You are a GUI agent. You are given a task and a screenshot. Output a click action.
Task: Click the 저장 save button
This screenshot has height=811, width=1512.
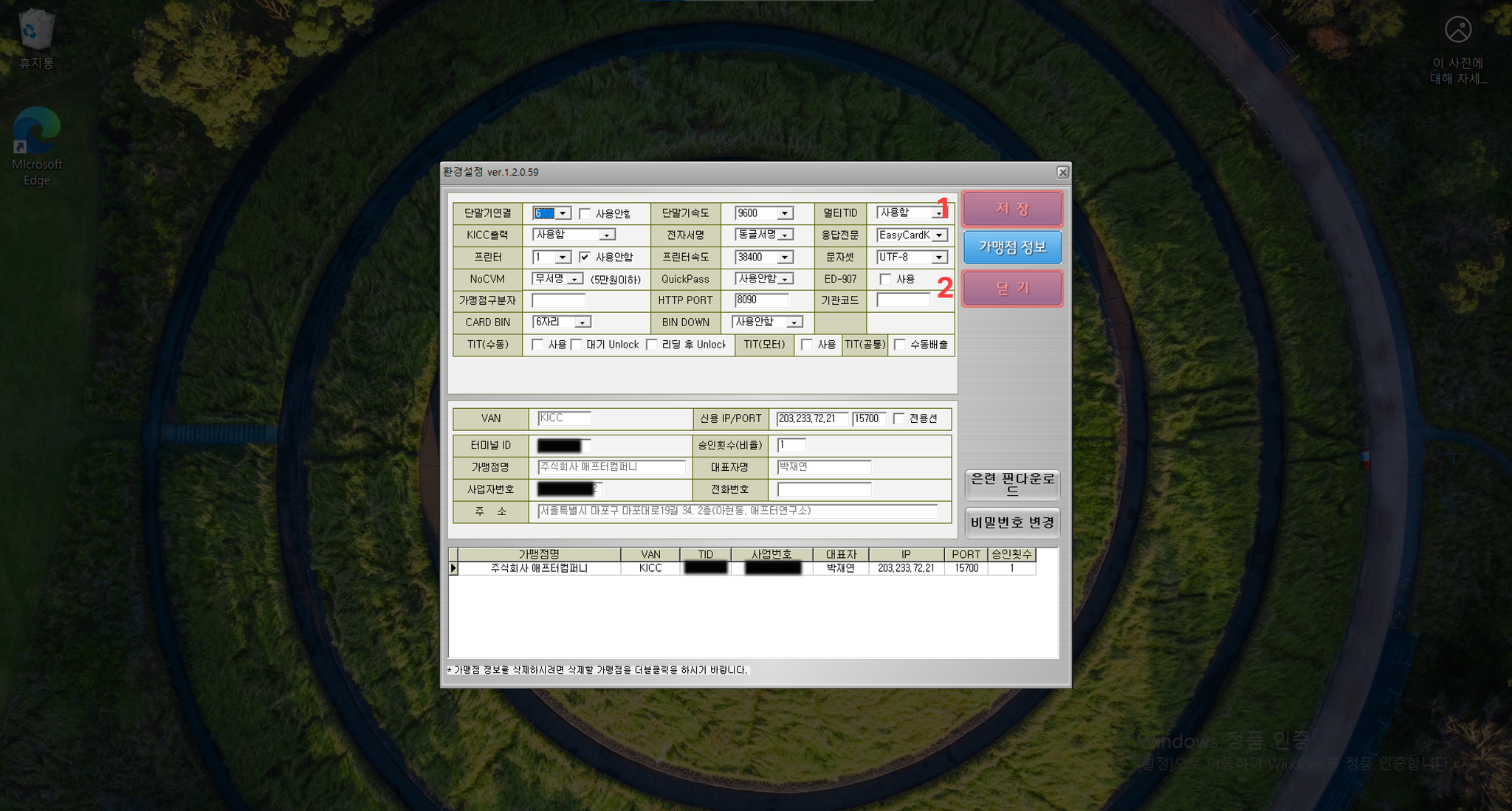(x=1012, y=209)
